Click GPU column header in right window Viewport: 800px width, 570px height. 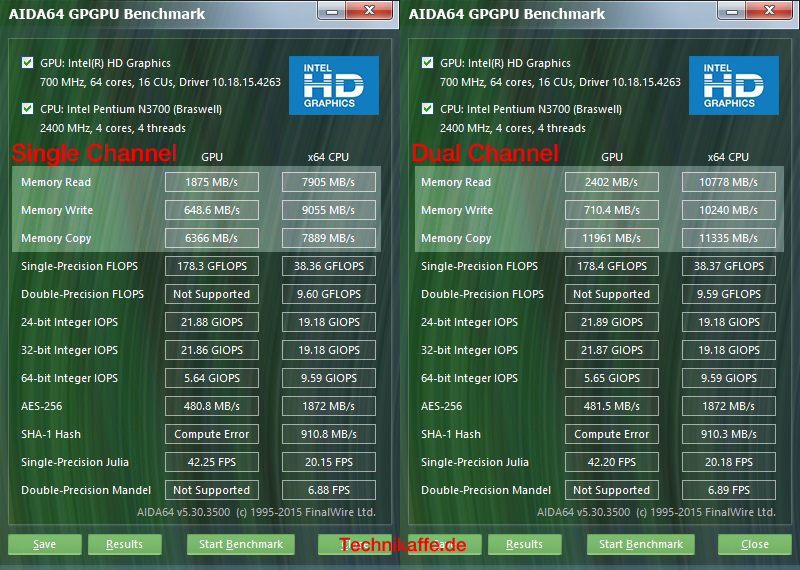coord(612,157)
